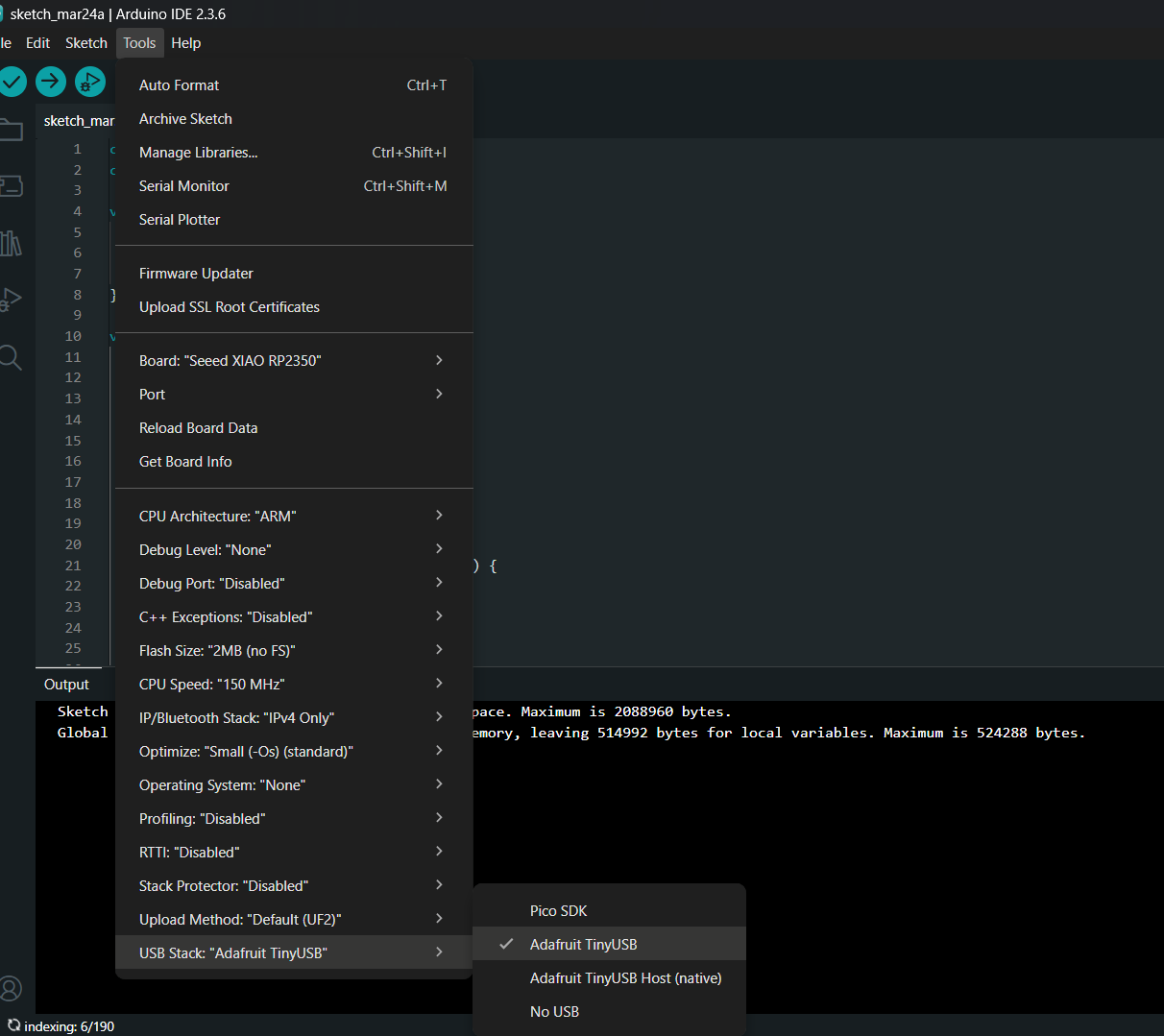
Task: Expand USB Stack "Adafruit TinyUSB" submenu
Action: click(293, 952)
